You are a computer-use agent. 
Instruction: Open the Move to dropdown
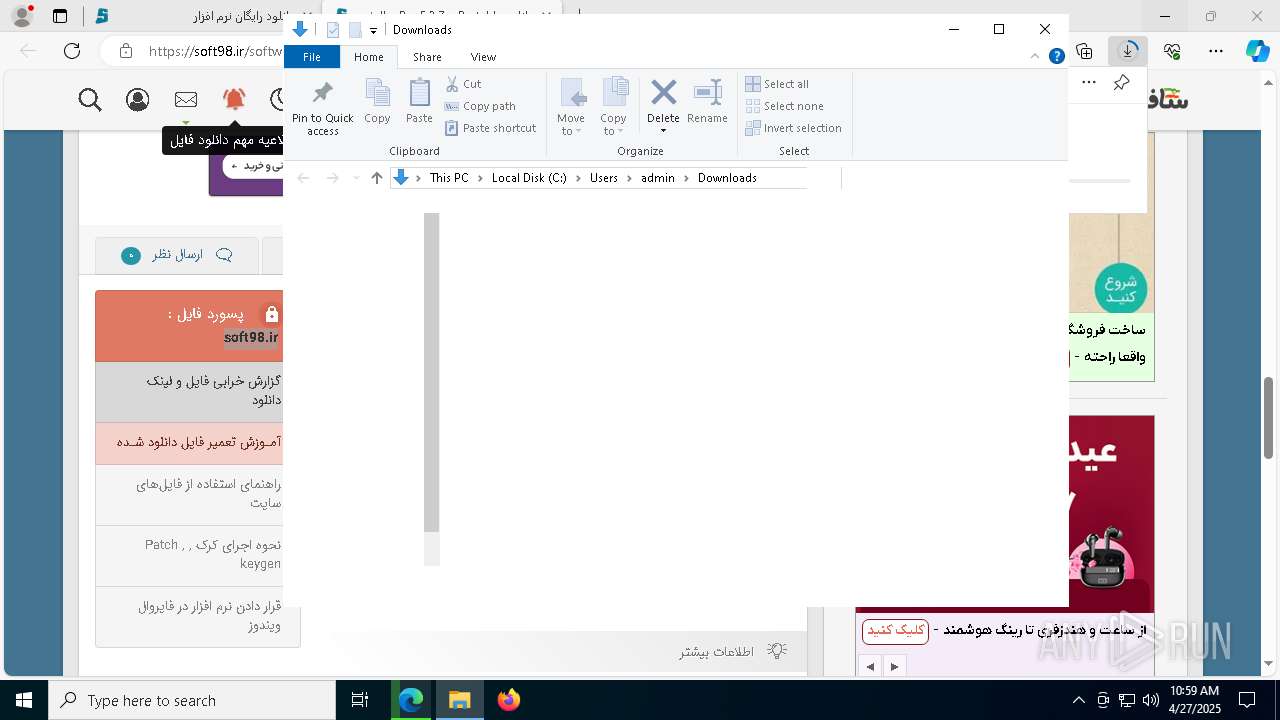pyautogui.click(x=571, y=107)
